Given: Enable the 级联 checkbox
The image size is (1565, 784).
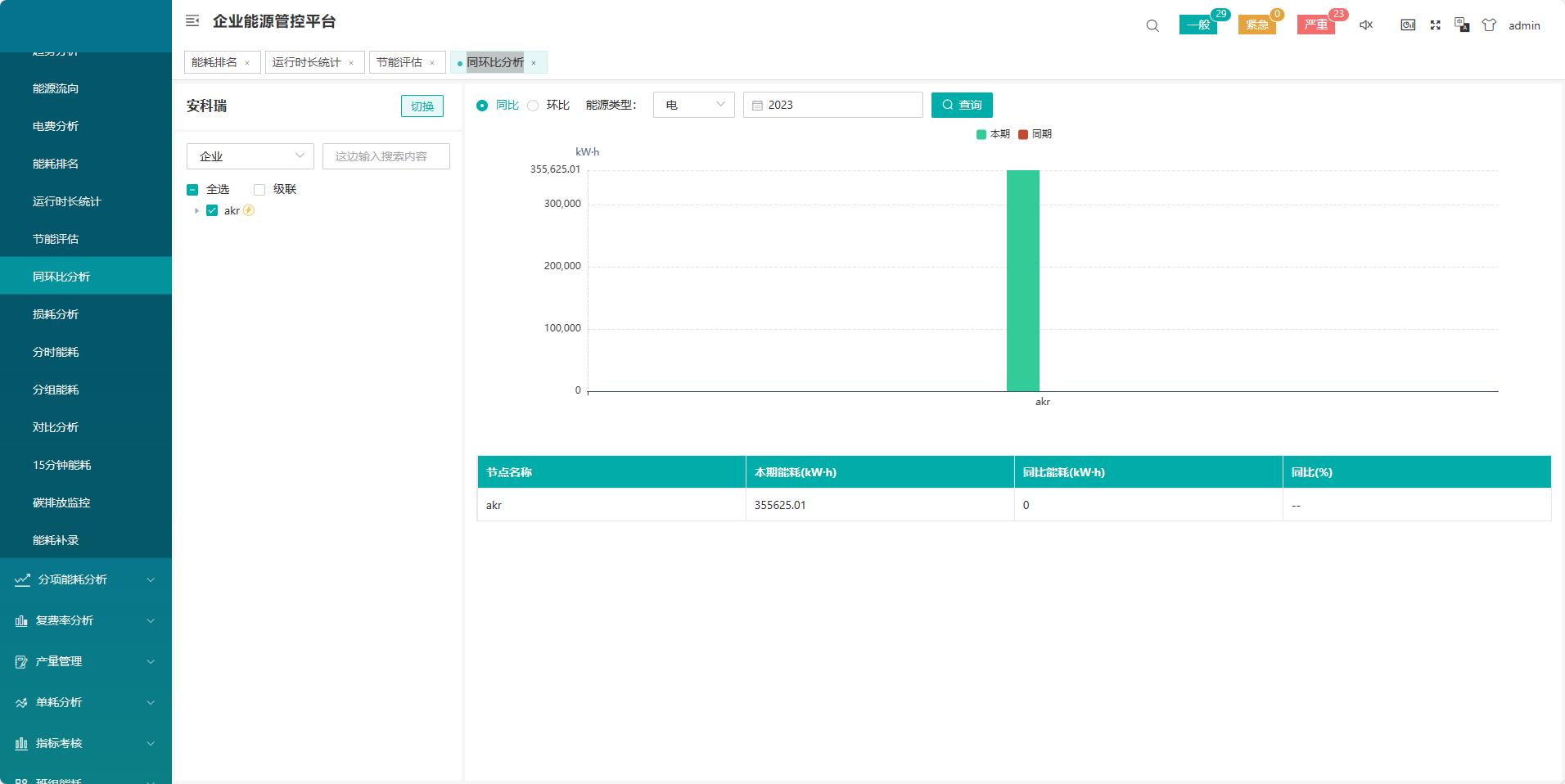Looking at the screenshot, I should [x=259, y=190].
